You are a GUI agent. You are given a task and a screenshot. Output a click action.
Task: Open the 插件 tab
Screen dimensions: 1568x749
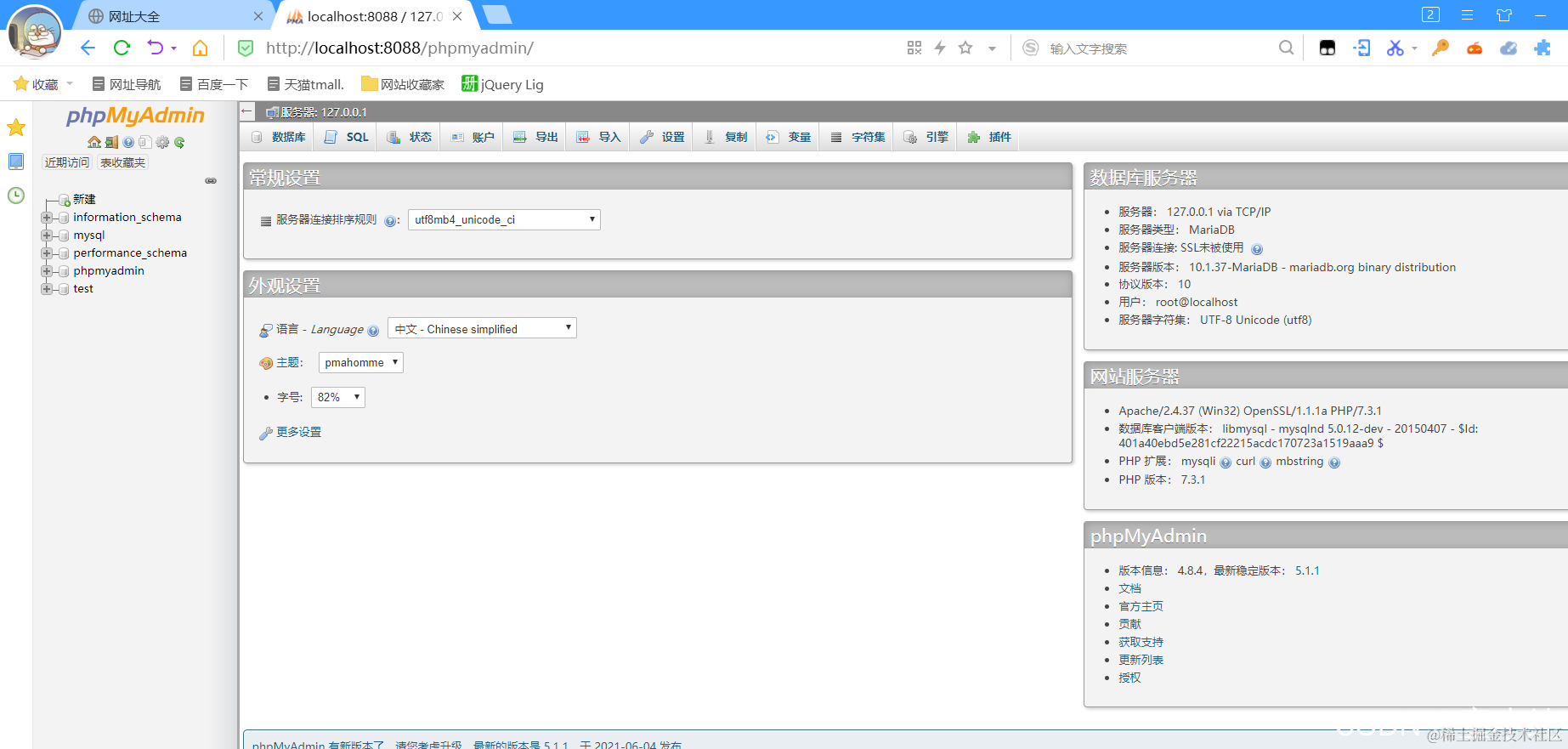989,137
